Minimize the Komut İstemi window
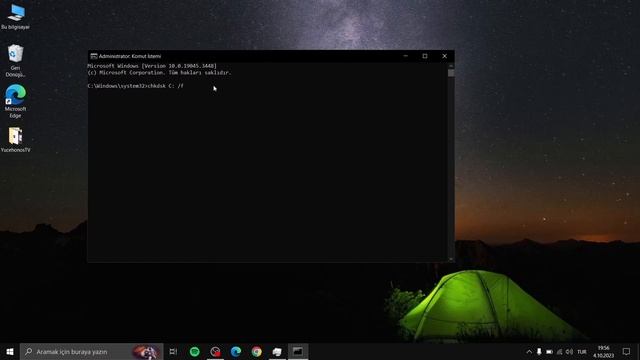Screen dimensions: 640x360 (x=405, y=56)
